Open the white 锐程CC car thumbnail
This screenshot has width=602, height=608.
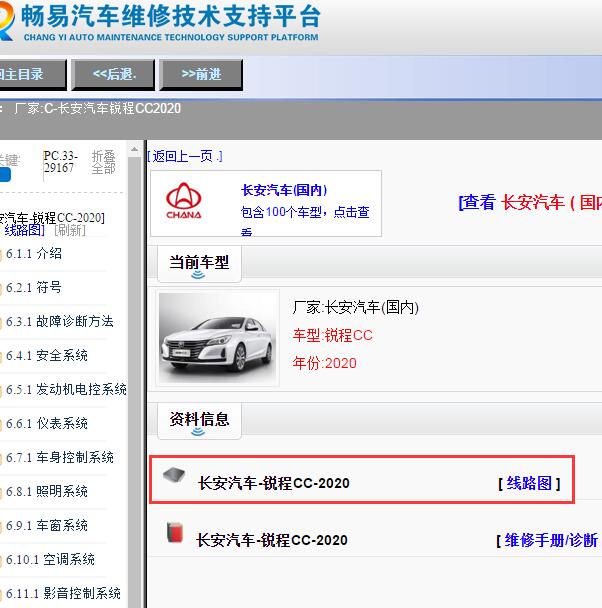tap(217, 338)
